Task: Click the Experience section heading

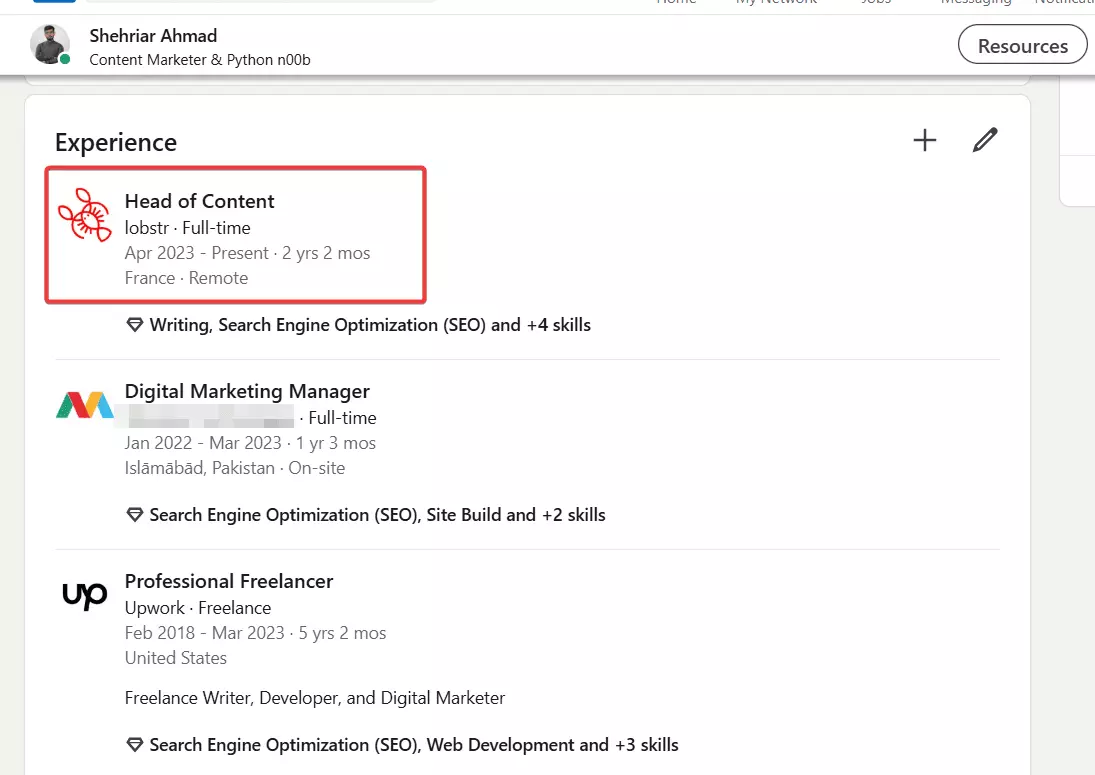Action: point(116,142)
